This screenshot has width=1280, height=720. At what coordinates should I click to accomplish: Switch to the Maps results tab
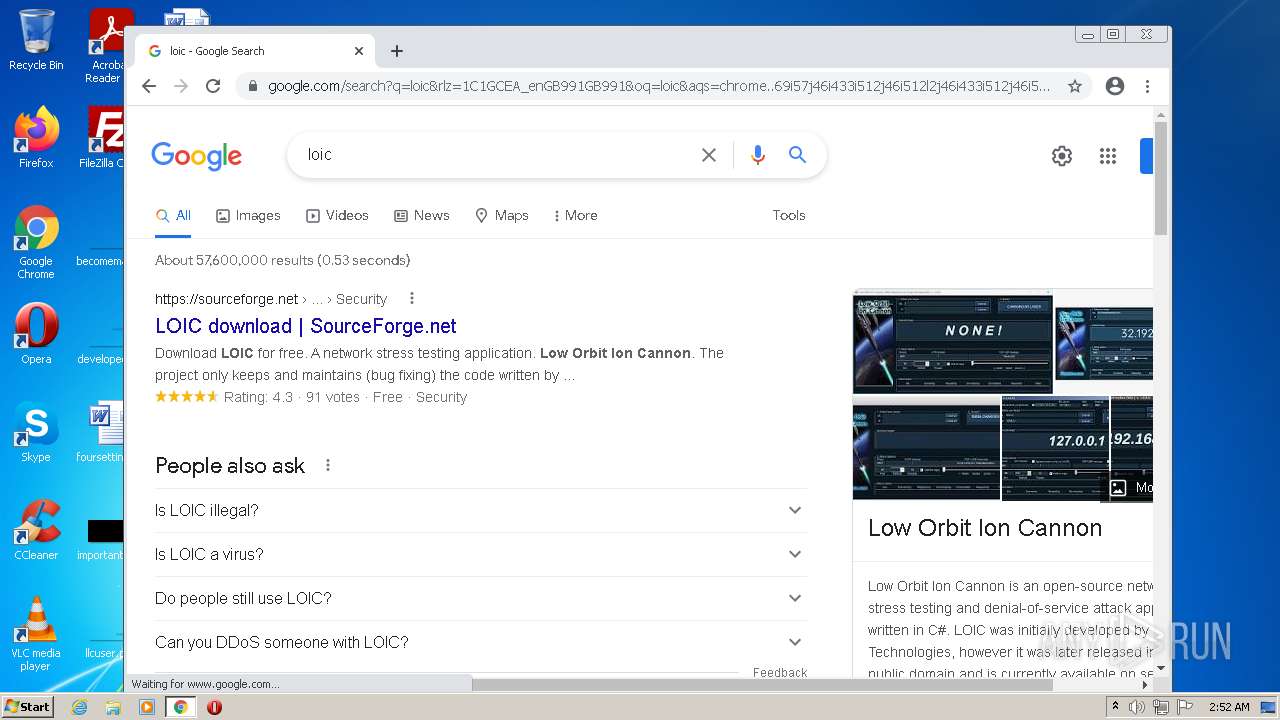(501, 215)
